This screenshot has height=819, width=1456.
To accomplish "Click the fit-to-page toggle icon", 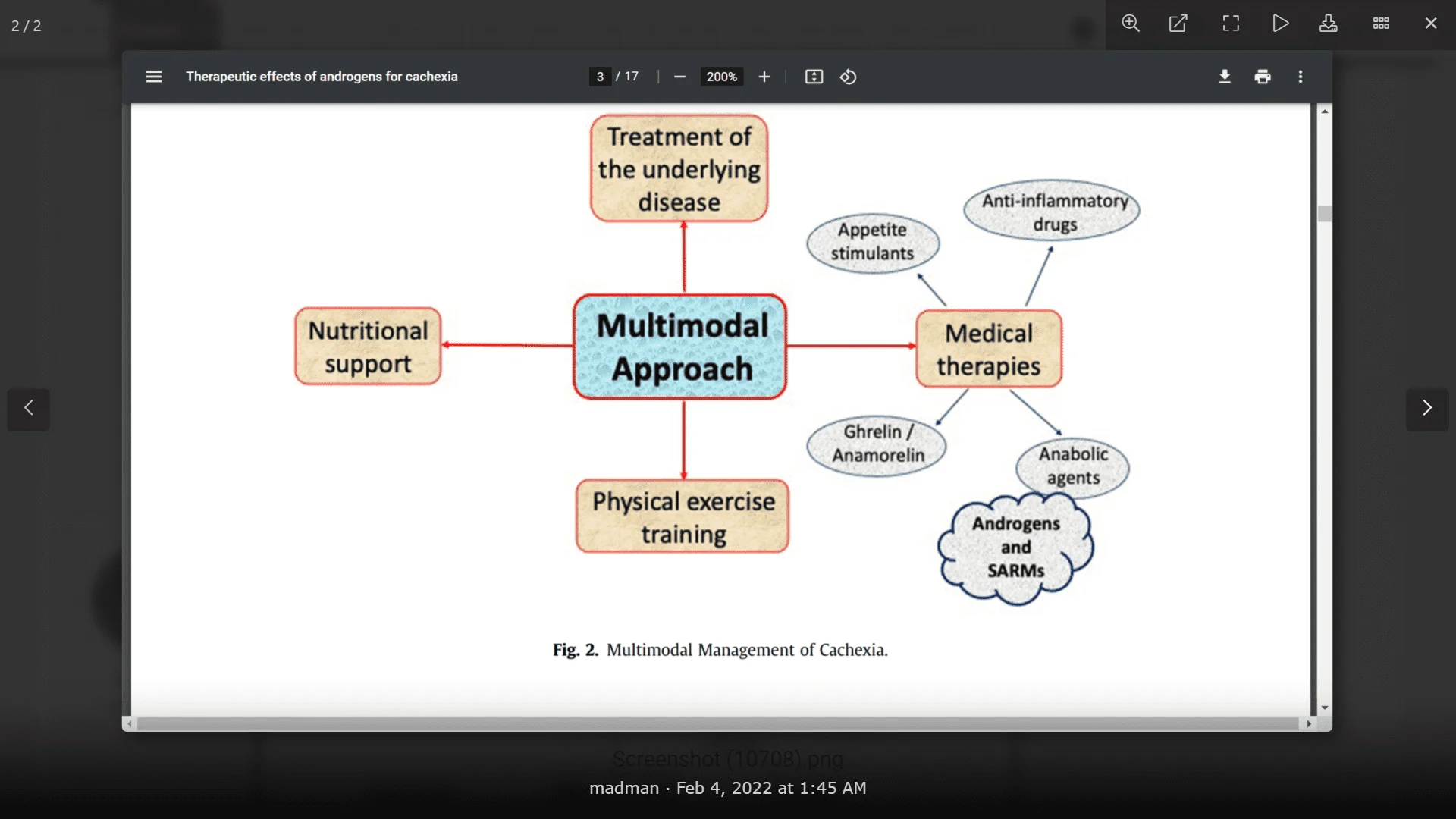I will pyautogui.click(x=814, y=76).
